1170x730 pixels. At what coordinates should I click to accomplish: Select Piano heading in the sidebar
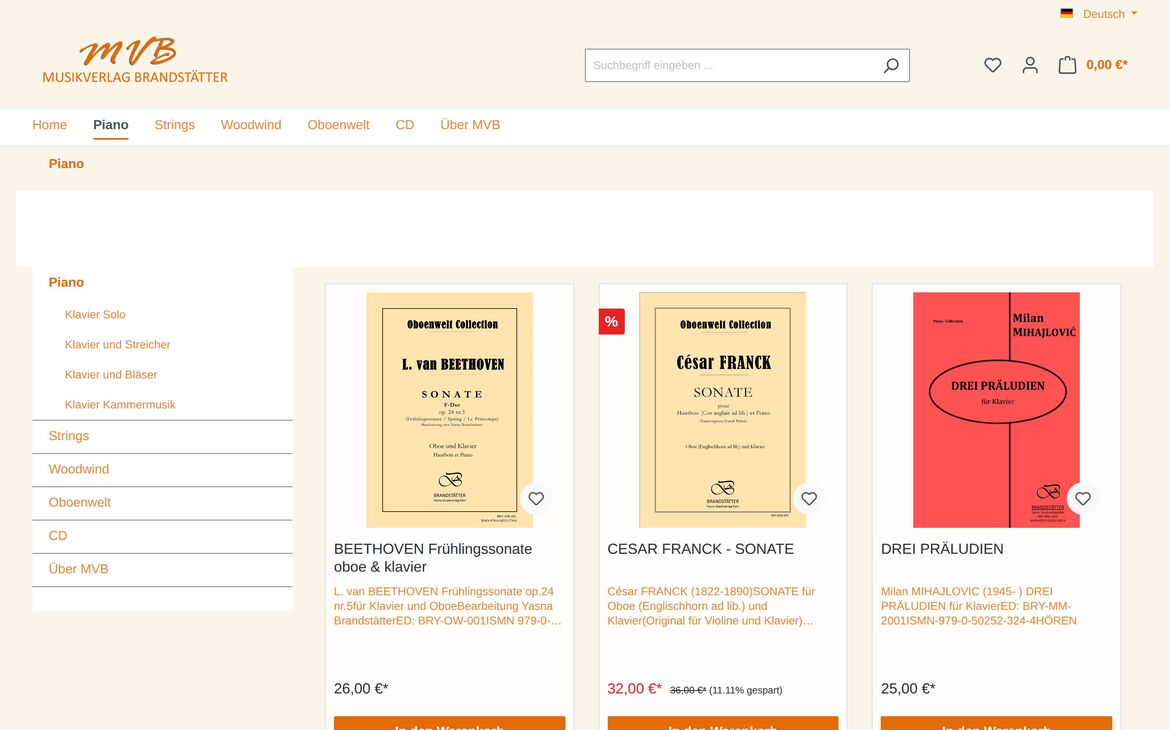pyautogui.click(x=66, y=282)
